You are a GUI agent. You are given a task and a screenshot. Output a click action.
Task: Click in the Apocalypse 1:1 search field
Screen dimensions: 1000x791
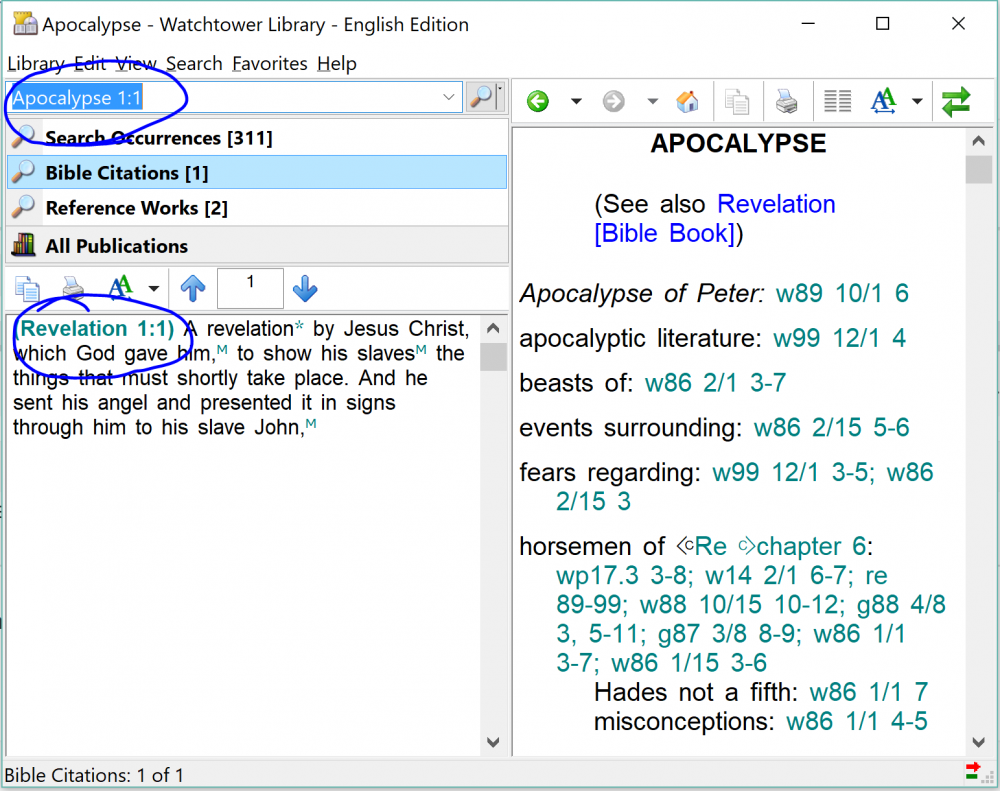pyautogui.click(x=220, y=98)
